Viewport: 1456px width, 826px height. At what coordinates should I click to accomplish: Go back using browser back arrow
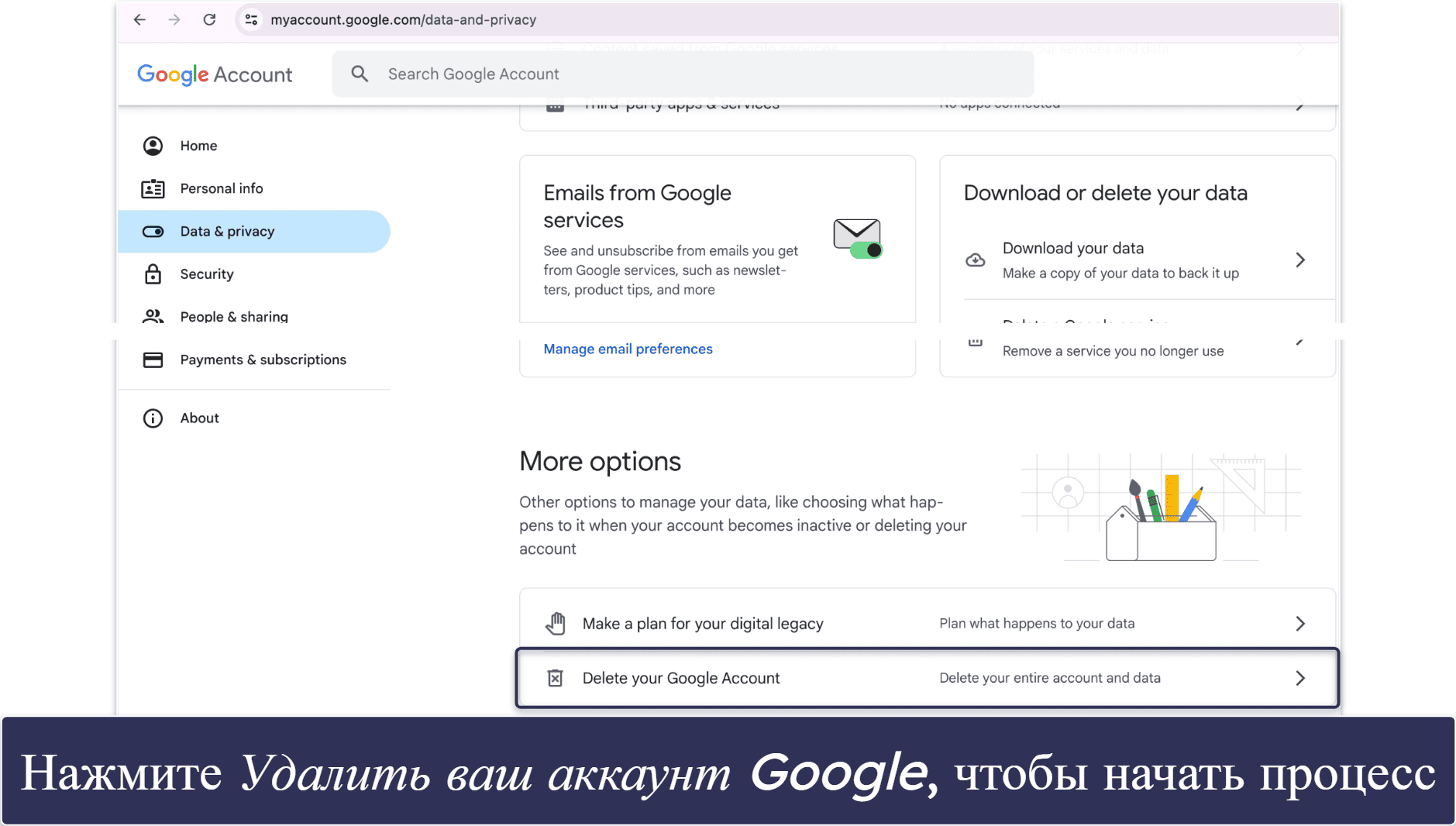[139, 20]
